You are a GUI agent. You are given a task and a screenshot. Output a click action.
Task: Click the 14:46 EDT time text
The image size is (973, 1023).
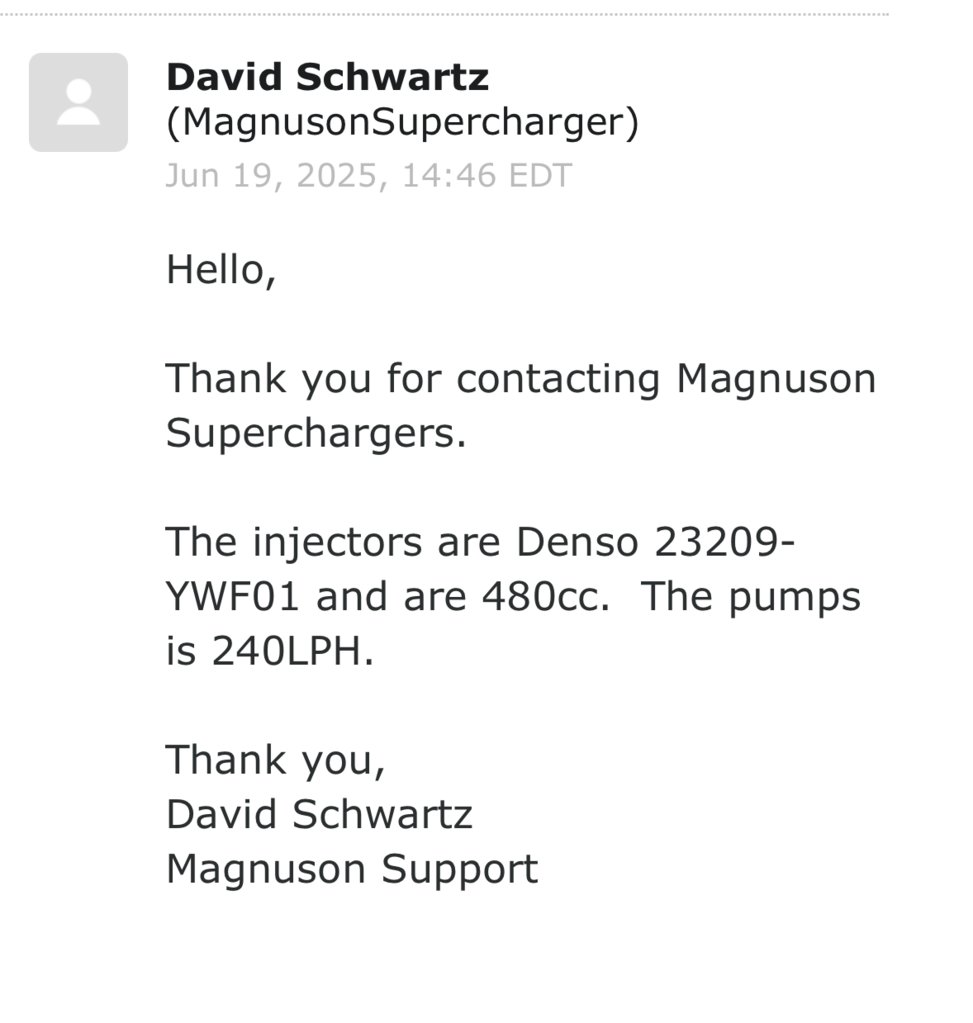487,176
